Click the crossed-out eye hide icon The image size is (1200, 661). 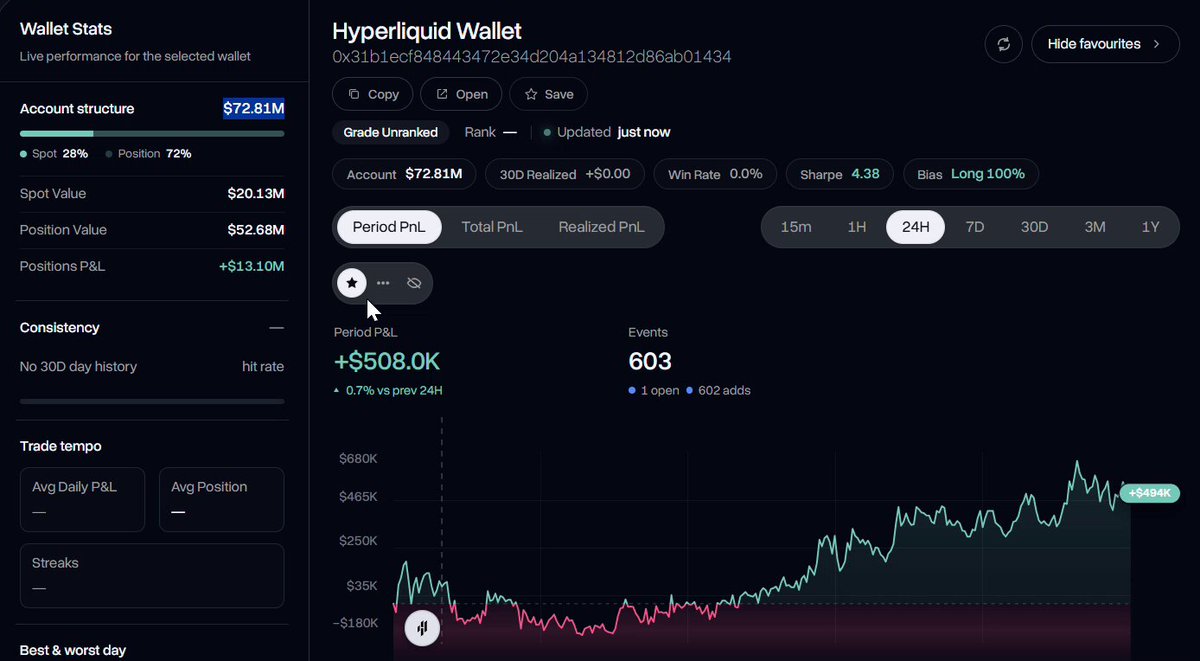pyautogui.click(x=414, y=283)
